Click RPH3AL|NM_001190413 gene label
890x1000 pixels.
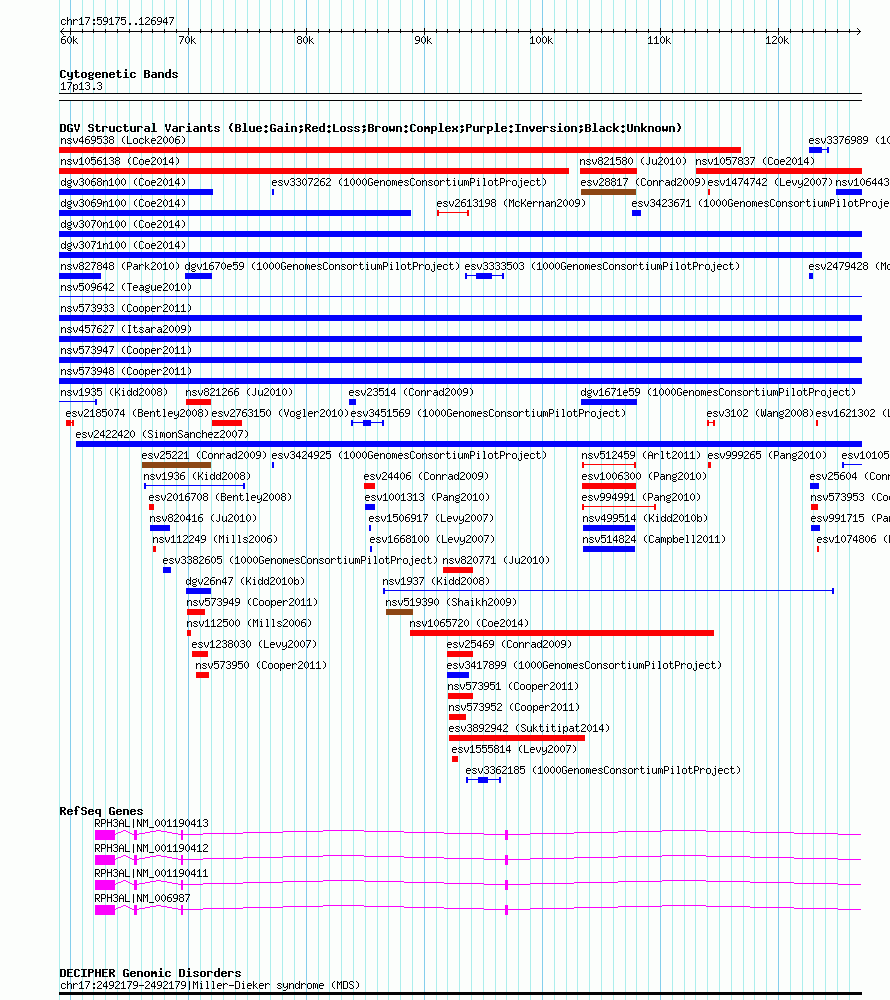(151, 825)
